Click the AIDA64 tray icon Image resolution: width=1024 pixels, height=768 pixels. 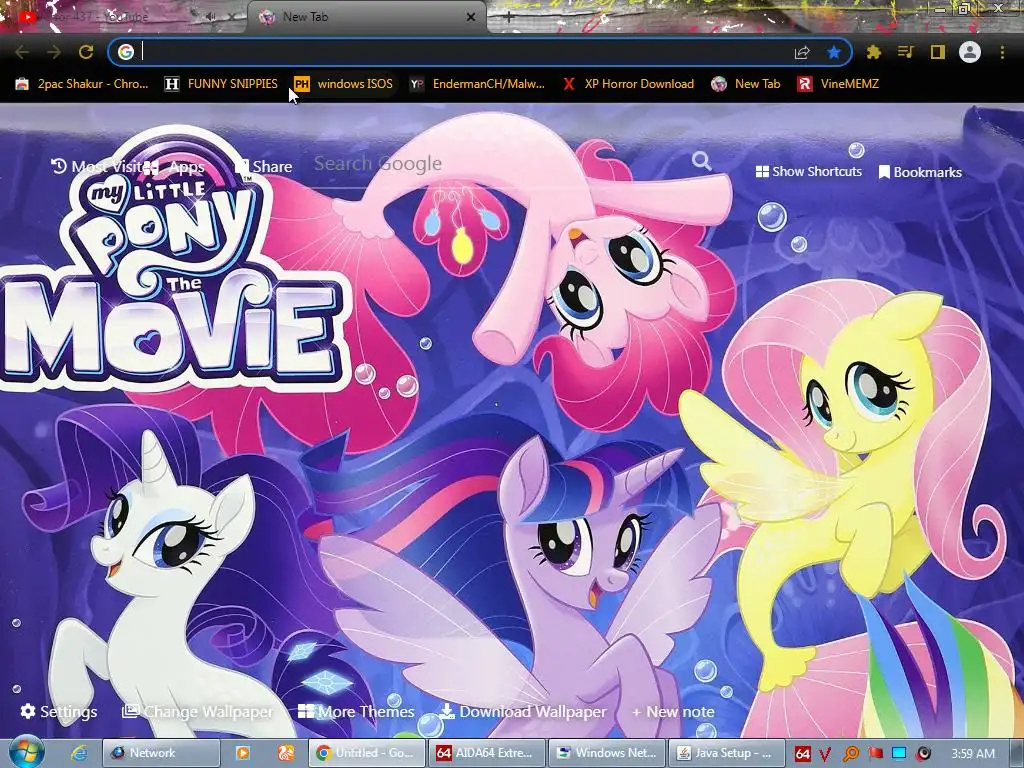[803, 754]
